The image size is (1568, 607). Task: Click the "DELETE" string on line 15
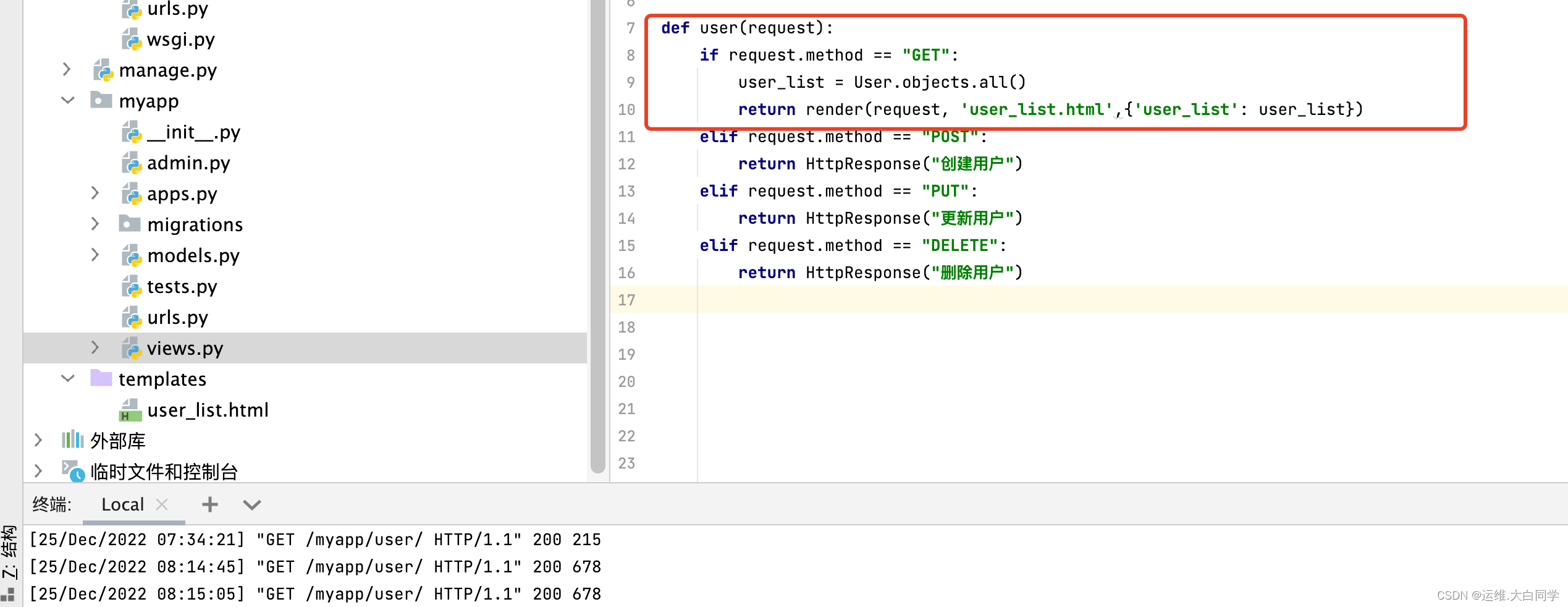point(959,245)
